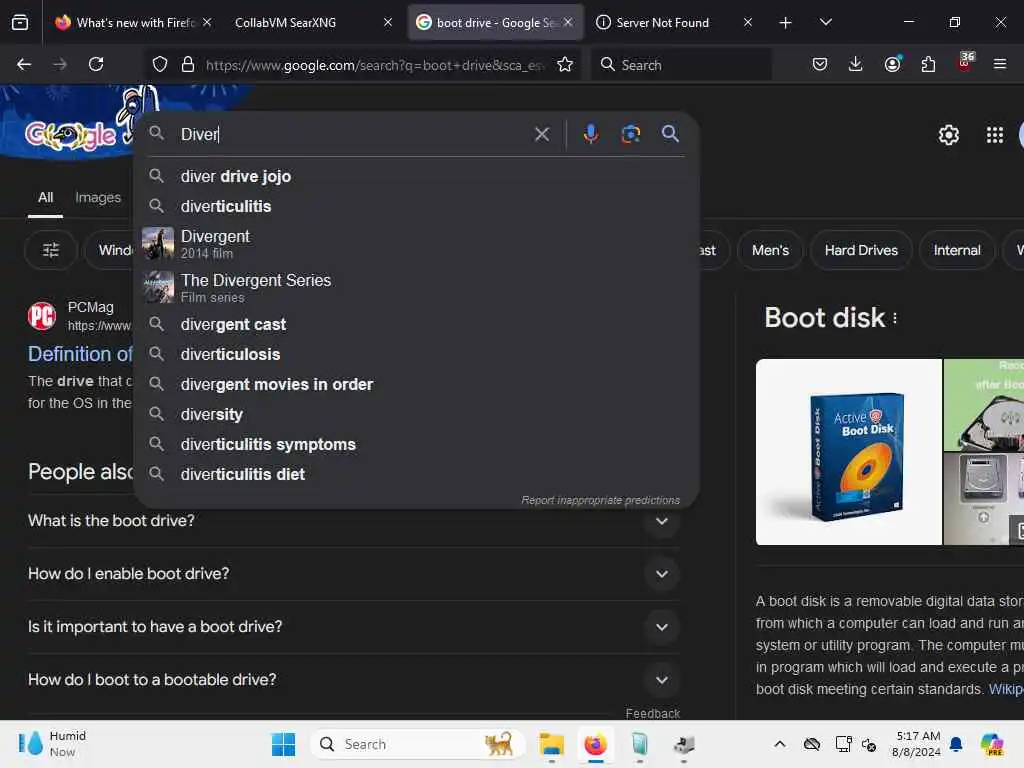This screenshot has width=1024, height=768.
Task: Open Google apps grid
Action: [995, 135]
